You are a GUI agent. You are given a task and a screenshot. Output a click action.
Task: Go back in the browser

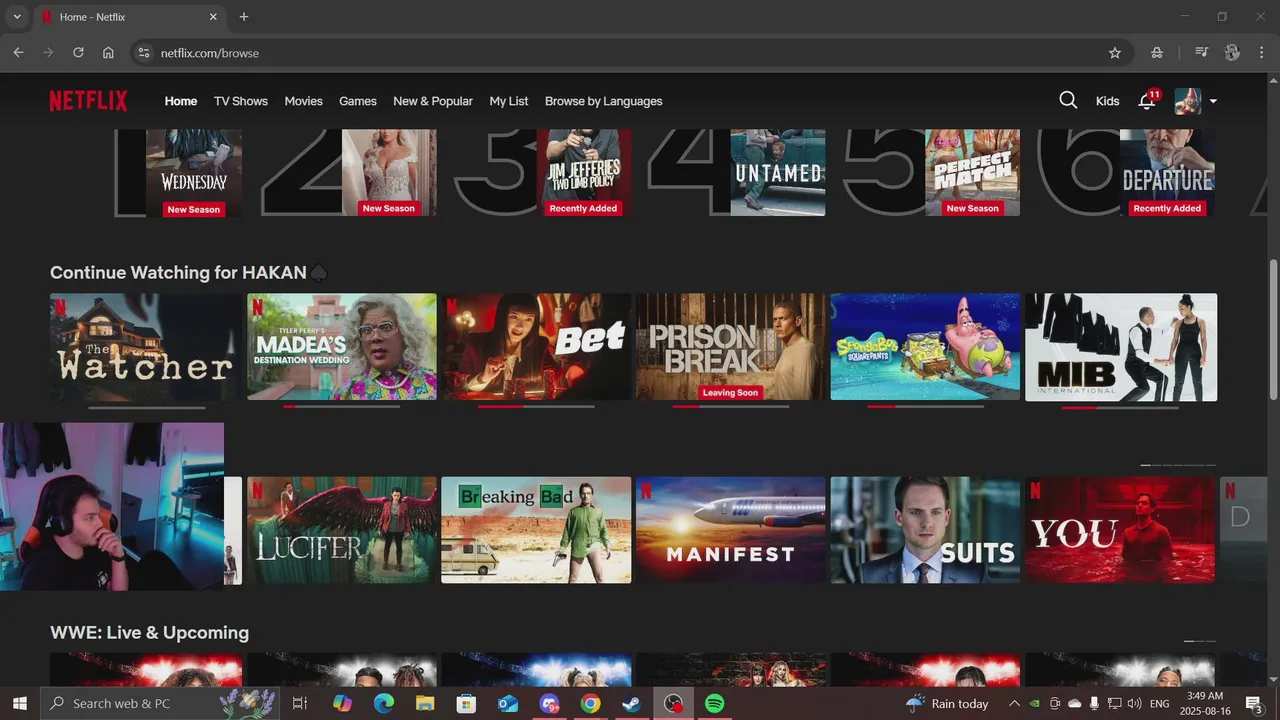point(18,52)
